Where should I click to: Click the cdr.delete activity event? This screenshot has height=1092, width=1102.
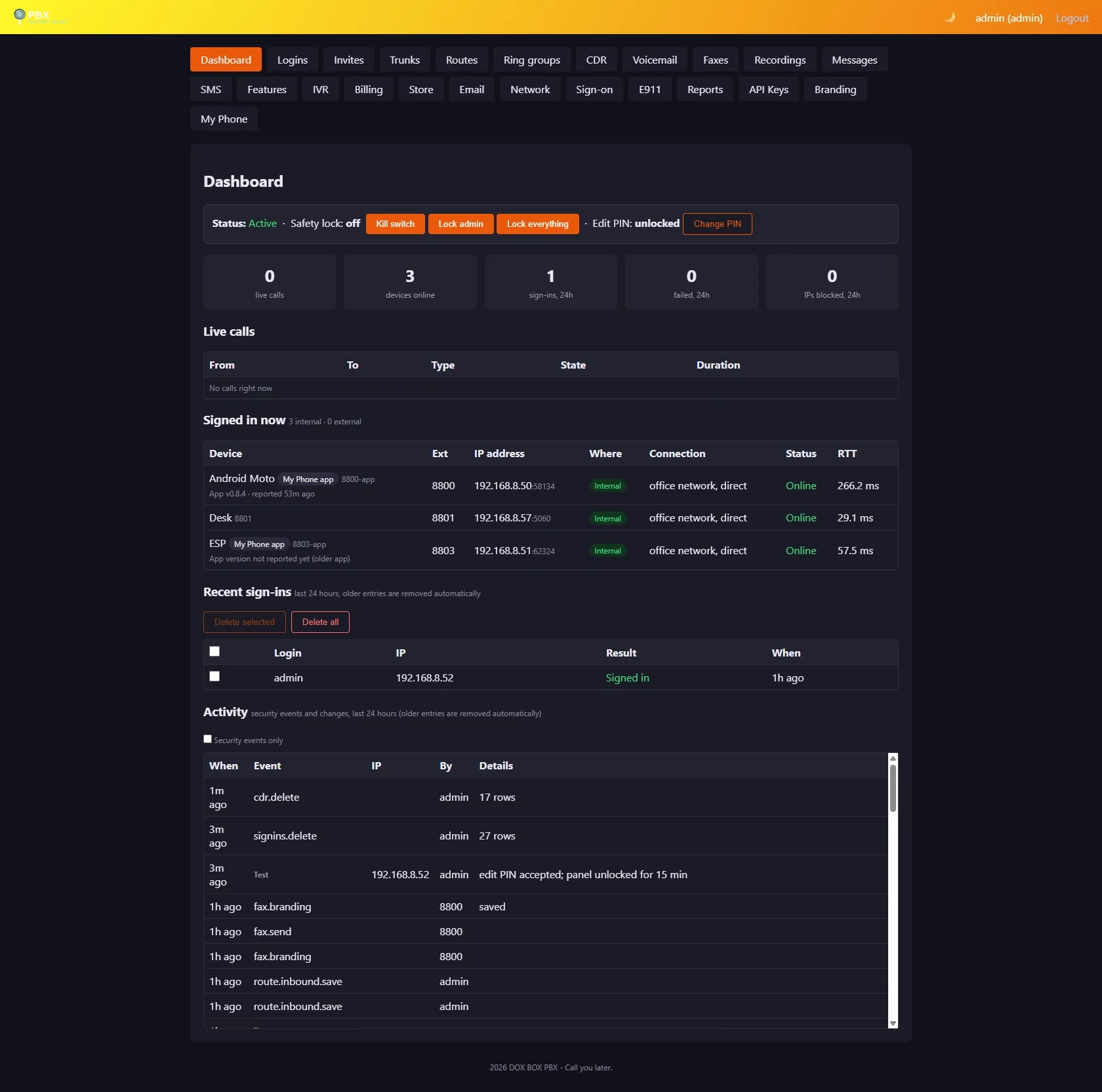(x=276, y=797)
